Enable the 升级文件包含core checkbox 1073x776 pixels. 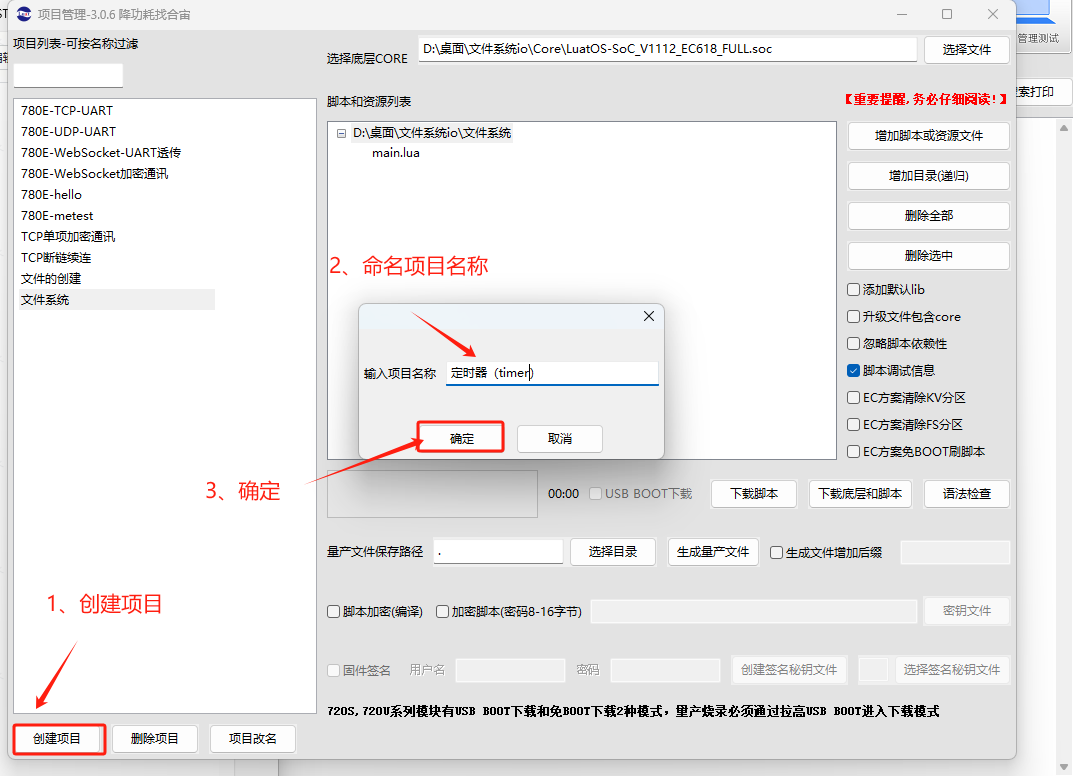click(x=853, y=317)
